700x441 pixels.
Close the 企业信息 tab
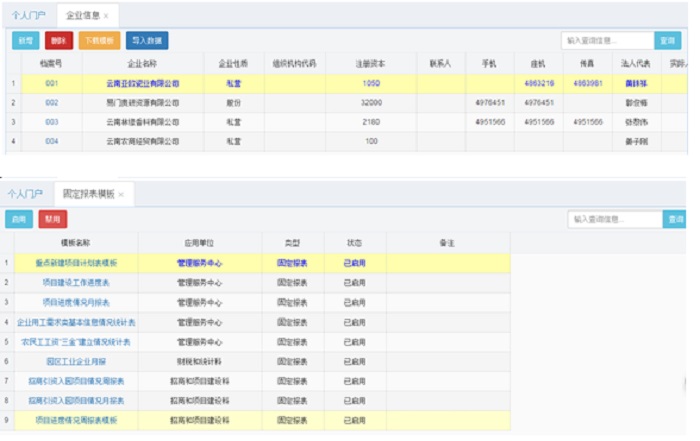[x=106, y=16]
